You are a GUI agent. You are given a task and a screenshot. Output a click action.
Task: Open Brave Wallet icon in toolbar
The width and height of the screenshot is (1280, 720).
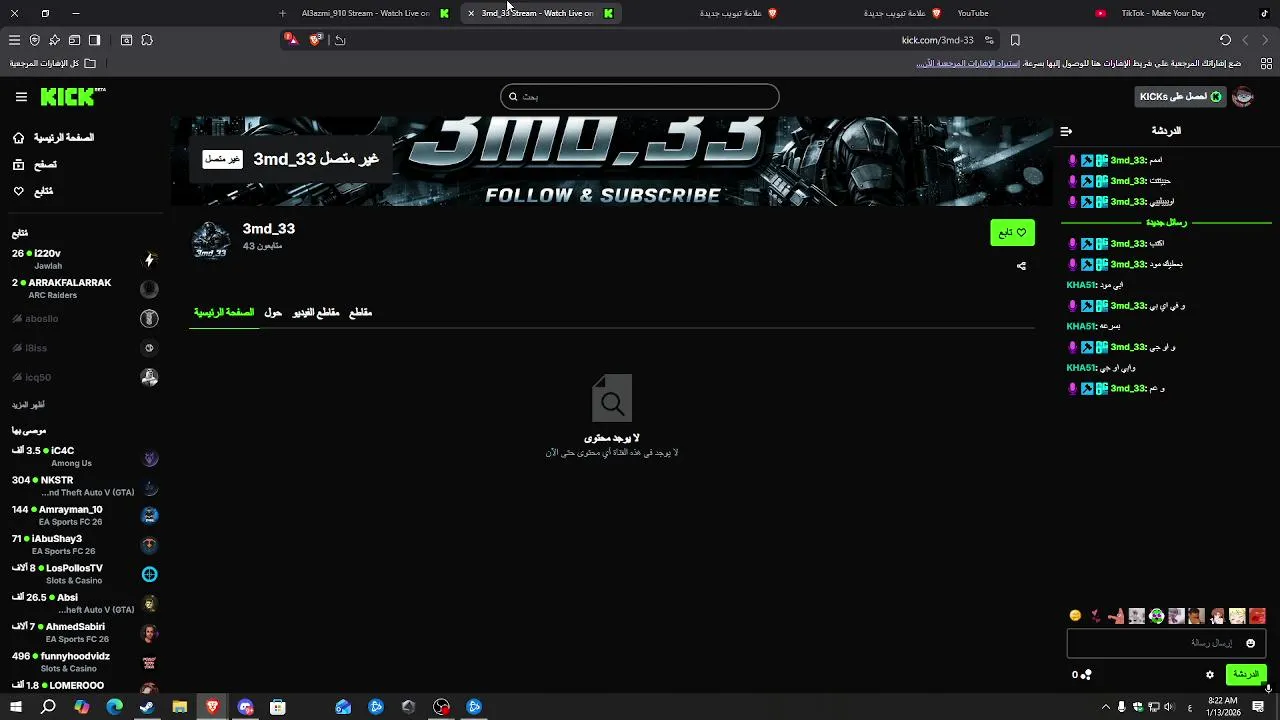pyautogui.click(x=74, y=40)
